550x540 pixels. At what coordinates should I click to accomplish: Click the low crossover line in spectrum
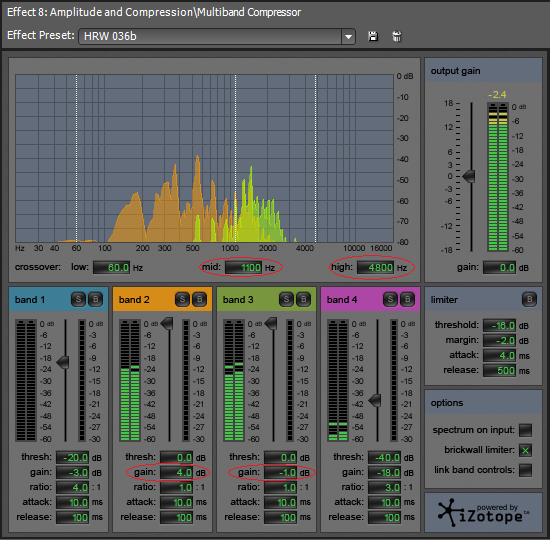point(77,158)
